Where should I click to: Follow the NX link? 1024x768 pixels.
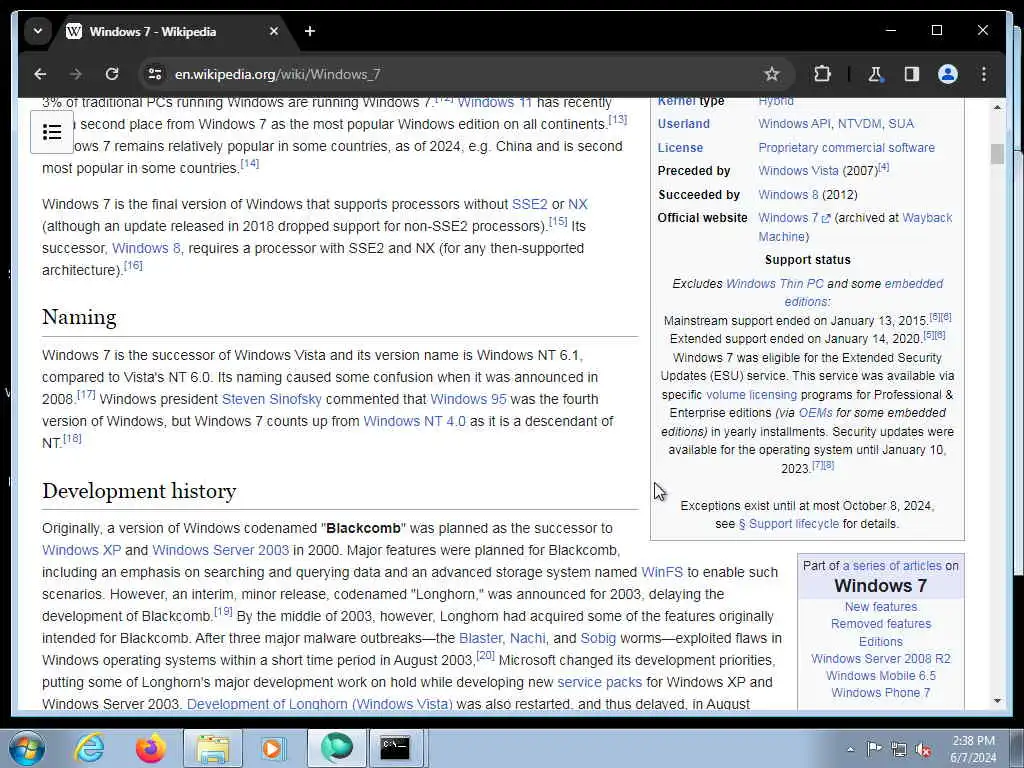pyautogui.click(x=578, y=204)
